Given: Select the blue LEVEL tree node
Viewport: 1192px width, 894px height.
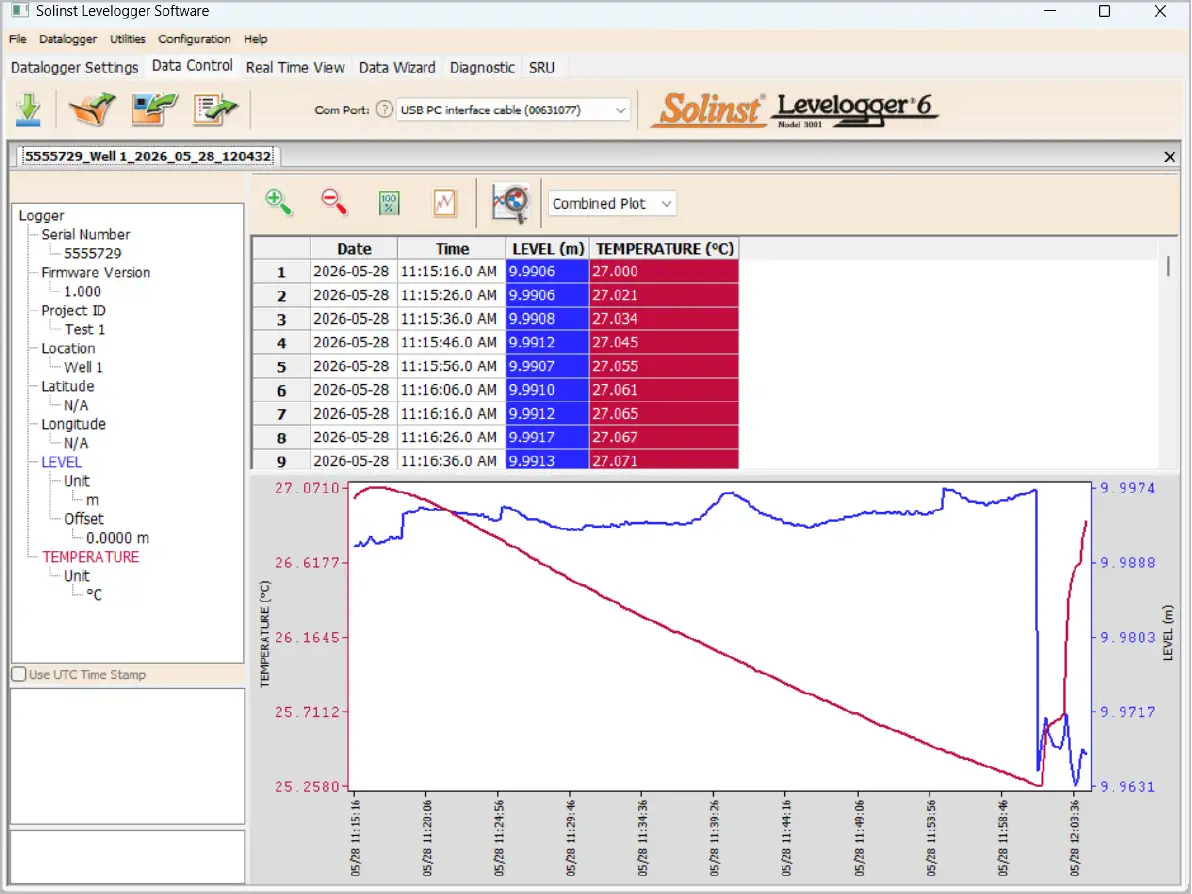Looking at the screenshot, I should 61,462.
